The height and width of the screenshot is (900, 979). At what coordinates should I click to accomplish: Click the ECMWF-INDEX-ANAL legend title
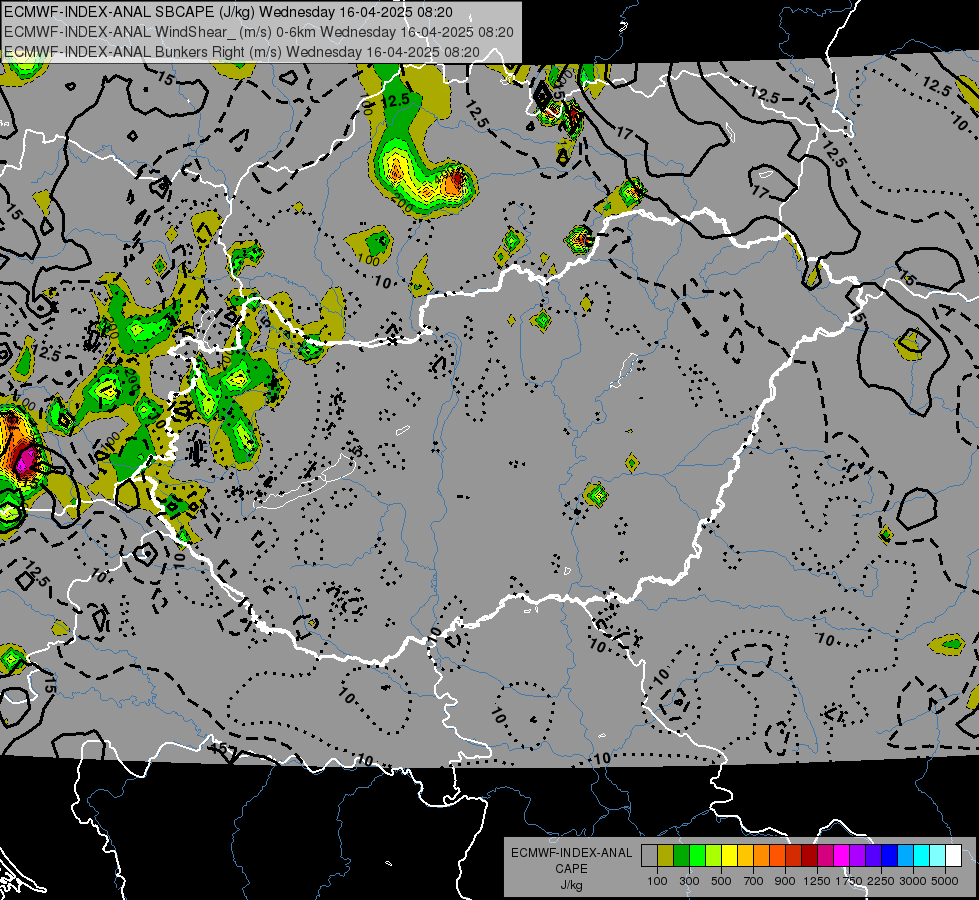coord(572,853)
